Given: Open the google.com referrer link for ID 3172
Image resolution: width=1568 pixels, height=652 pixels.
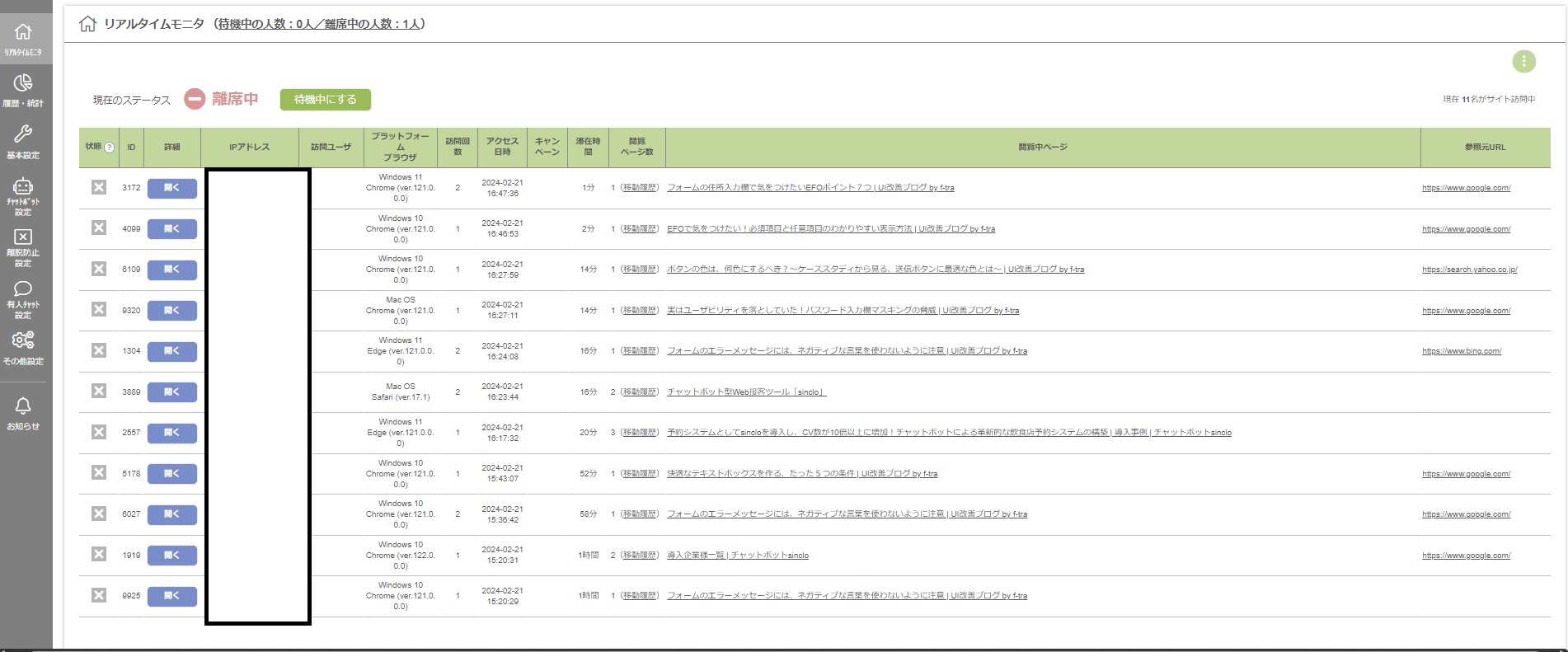Looking at the screenshot, I should click(x=1466, y=188).
